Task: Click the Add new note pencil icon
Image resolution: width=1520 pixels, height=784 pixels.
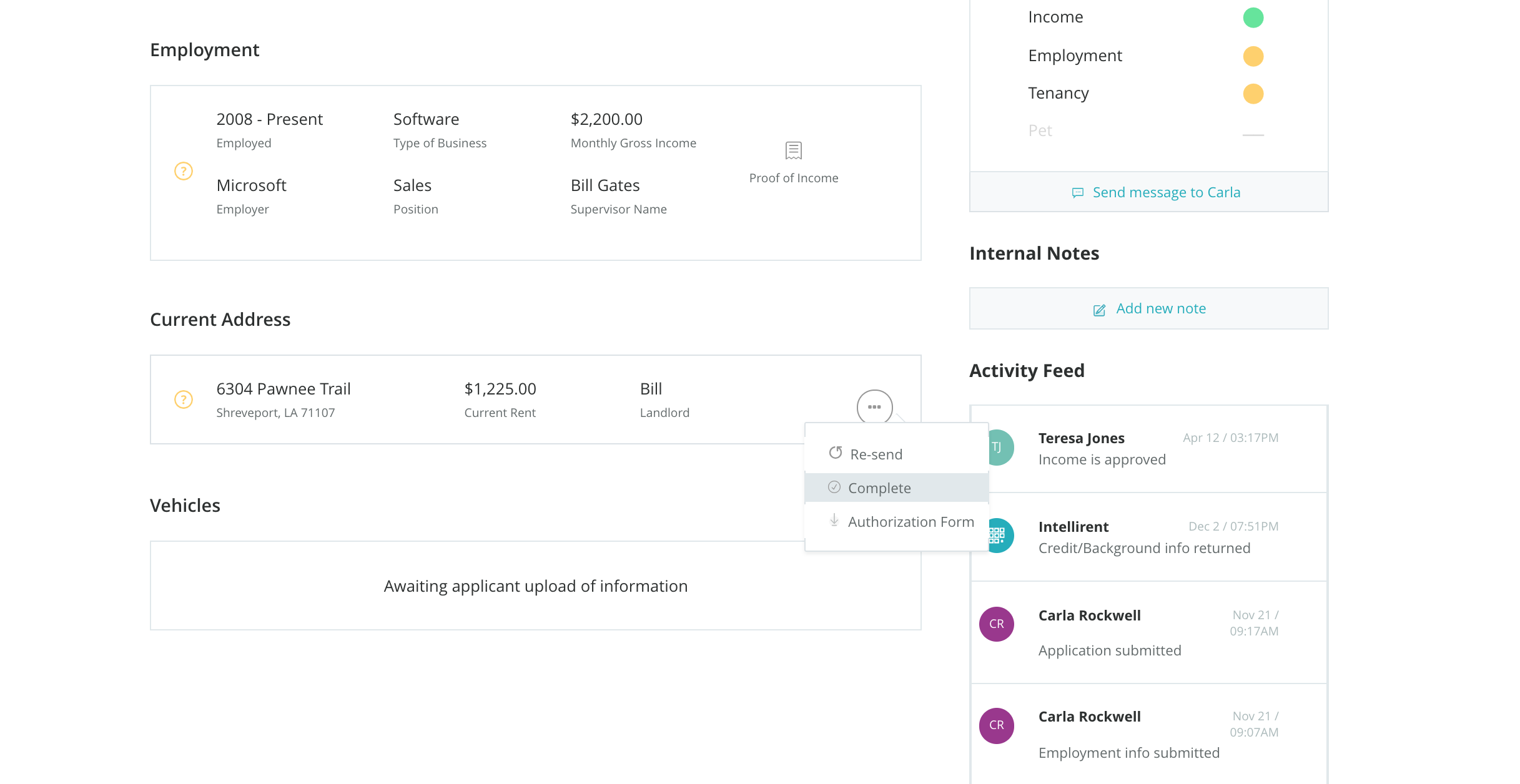Action: pyautogui.click(x=1099, y=310)
